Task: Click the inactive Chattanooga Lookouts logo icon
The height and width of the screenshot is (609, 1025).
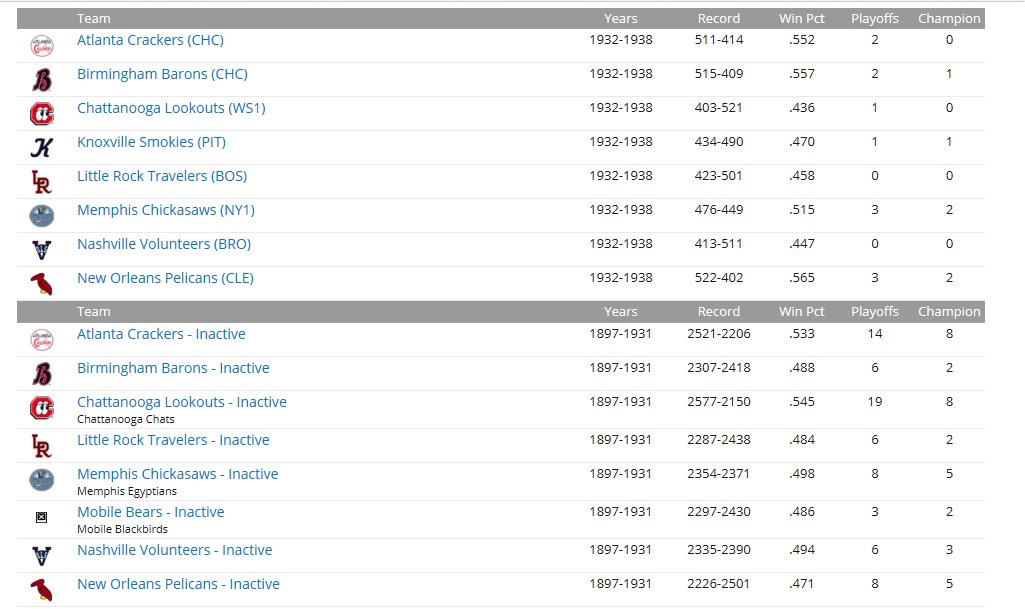Action: click(x=41, y=407)
